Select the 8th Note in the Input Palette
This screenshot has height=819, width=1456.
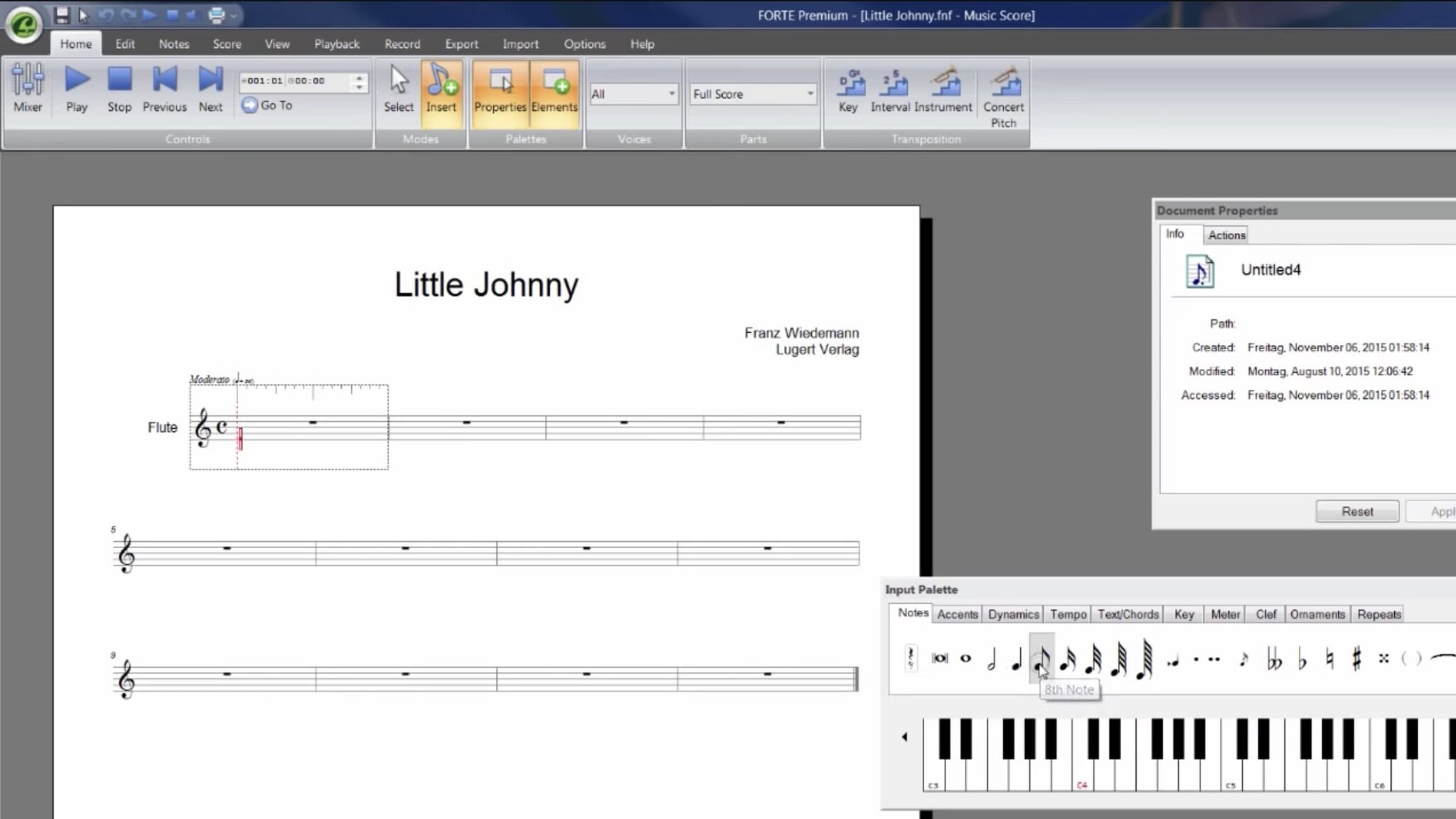point(1040,661)
